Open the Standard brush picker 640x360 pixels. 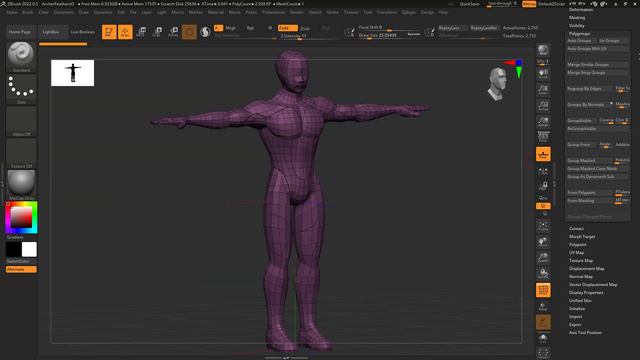(21, 57)
